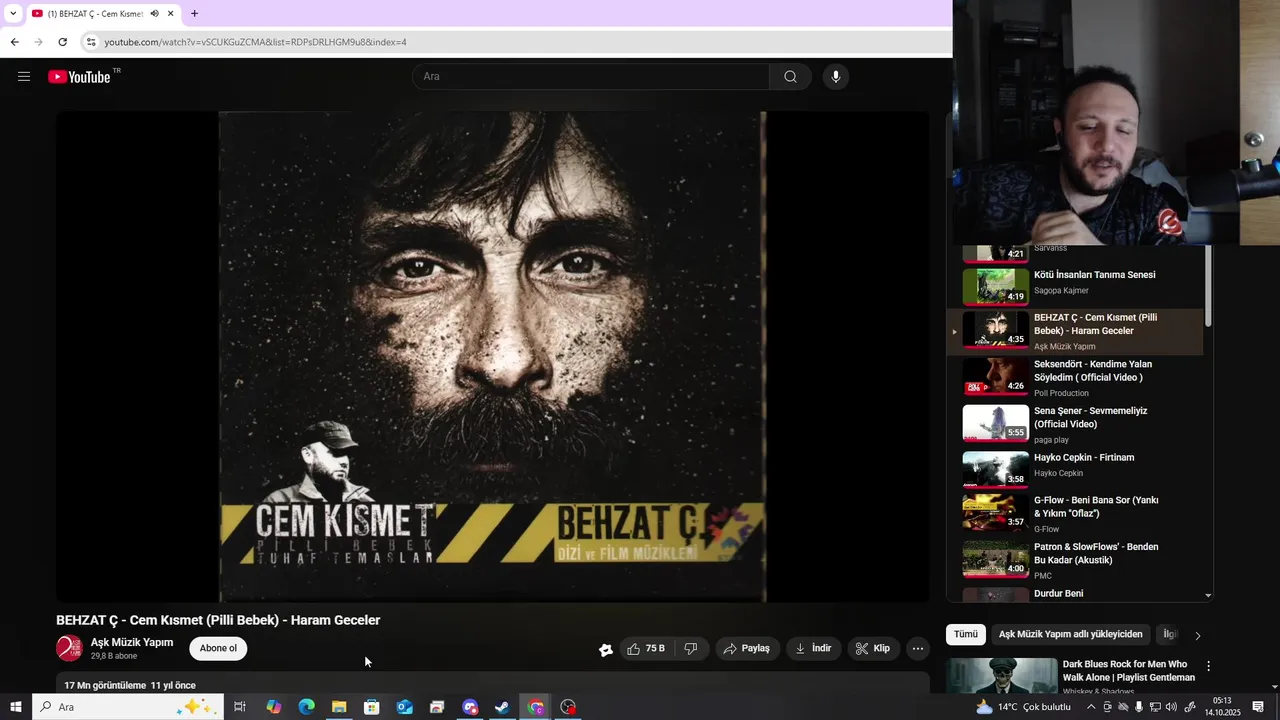Image resolution: width=1280 pixels, height=720 pixels.
Task: Open more actions three-dot menu under video
Action: pyautogui.click(x=918, y=648)
